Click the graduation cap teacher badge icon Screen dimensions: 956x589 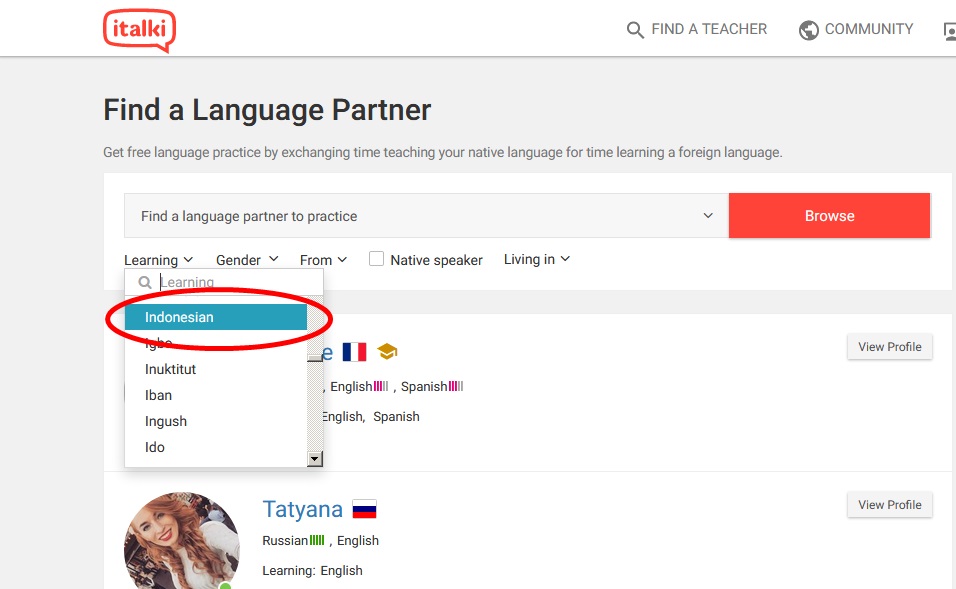[x=386, y=351]
